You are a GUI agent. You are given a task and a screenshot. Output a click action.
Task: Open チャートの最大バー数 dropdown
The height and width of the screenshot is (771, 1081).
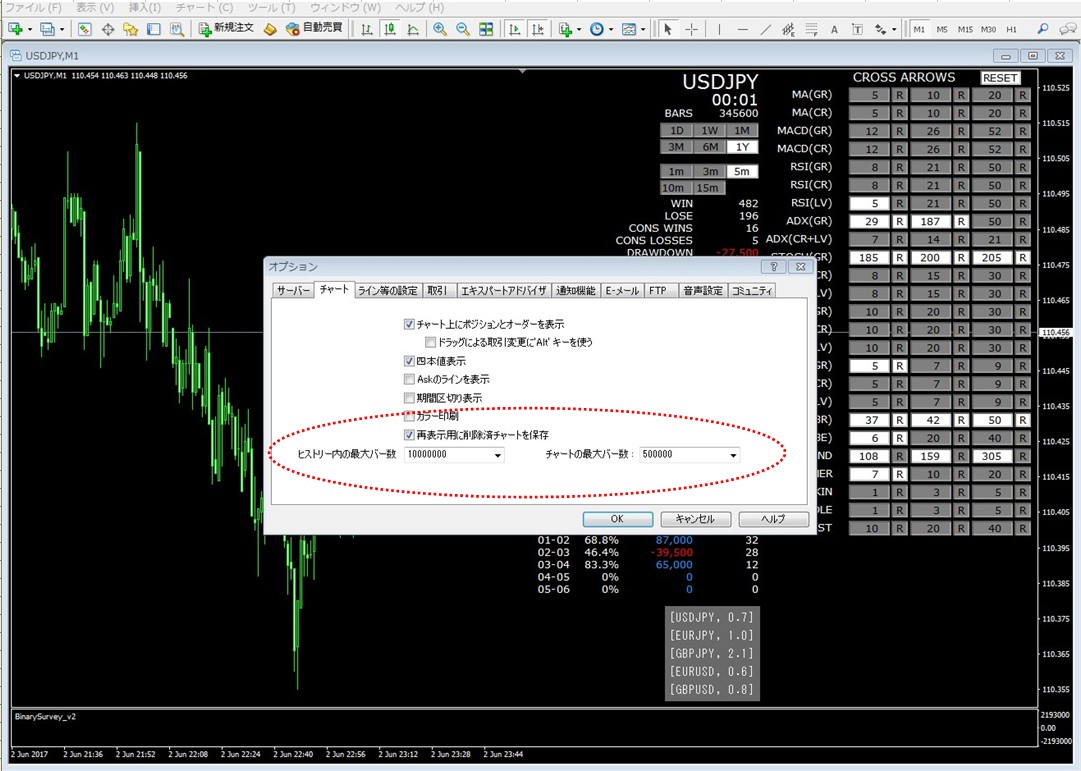point(733,455)
